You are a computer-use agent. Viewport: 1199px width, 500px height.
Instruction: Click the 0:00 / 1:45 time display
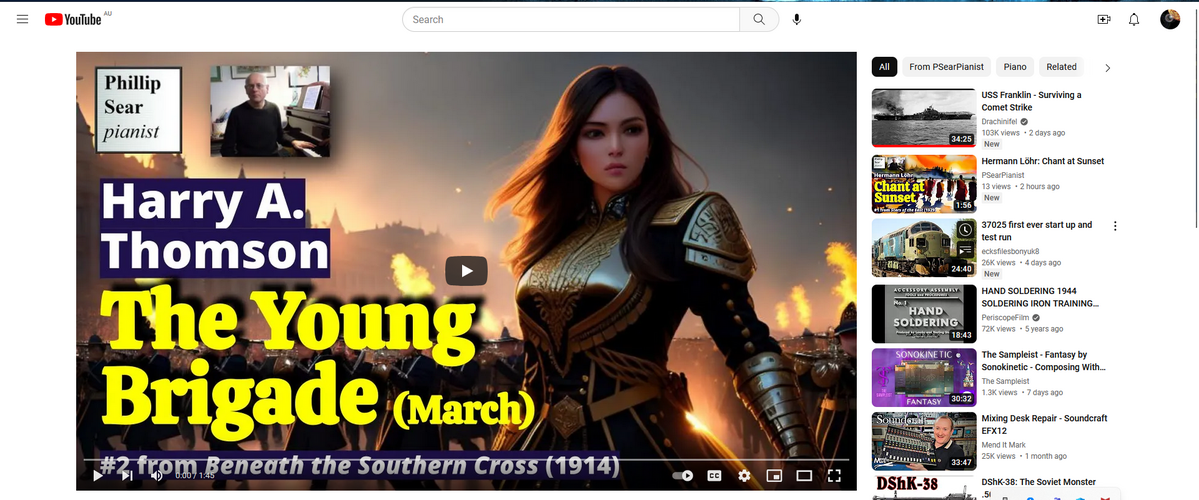pyautogui.click(x=195, y=476)
